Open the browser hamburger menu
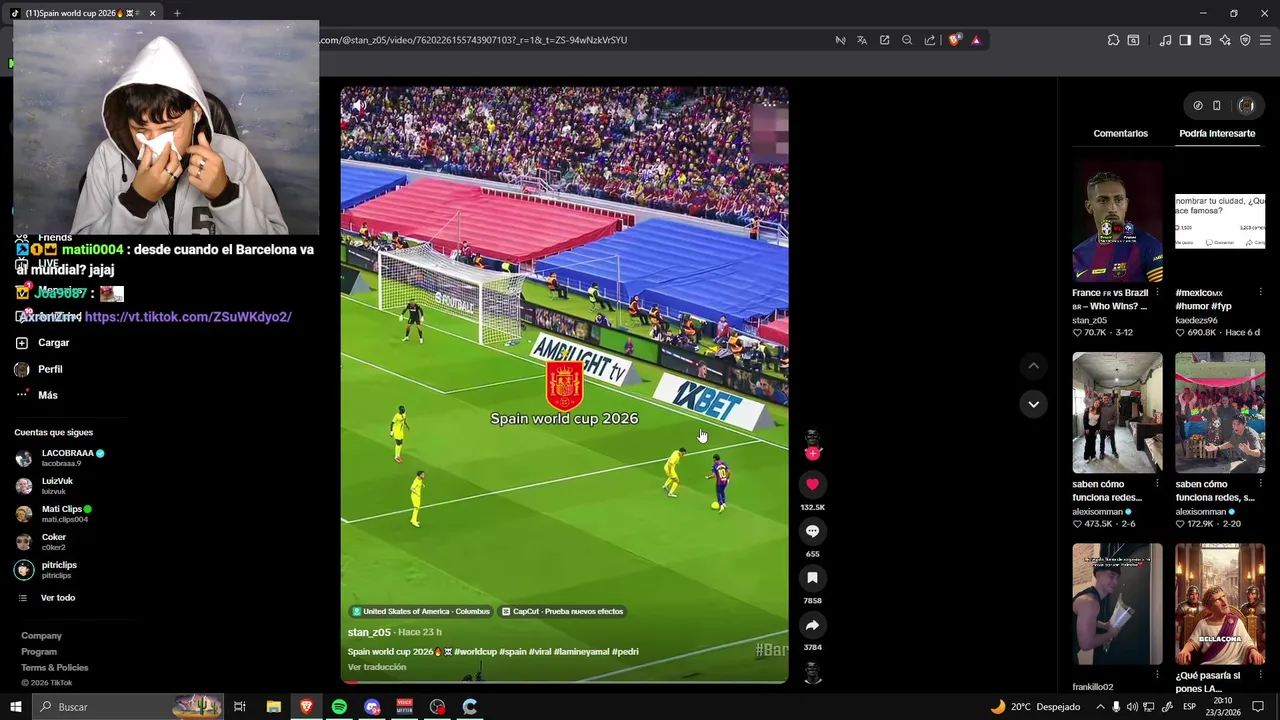 click(x=1265, y=40)
